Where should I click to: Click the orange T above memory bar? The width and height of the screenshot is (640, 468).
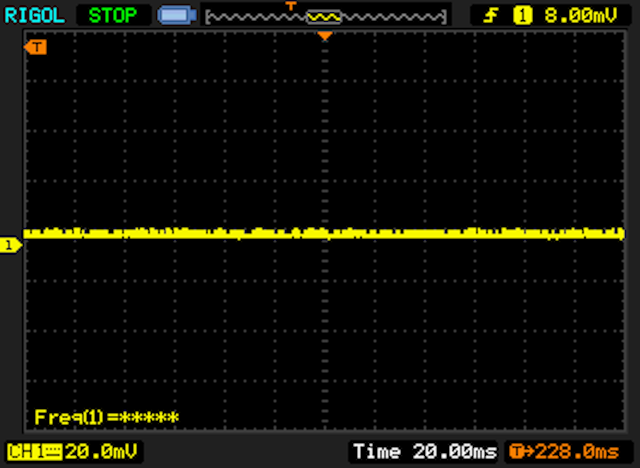pyautogui.click(x=292, y=5)
